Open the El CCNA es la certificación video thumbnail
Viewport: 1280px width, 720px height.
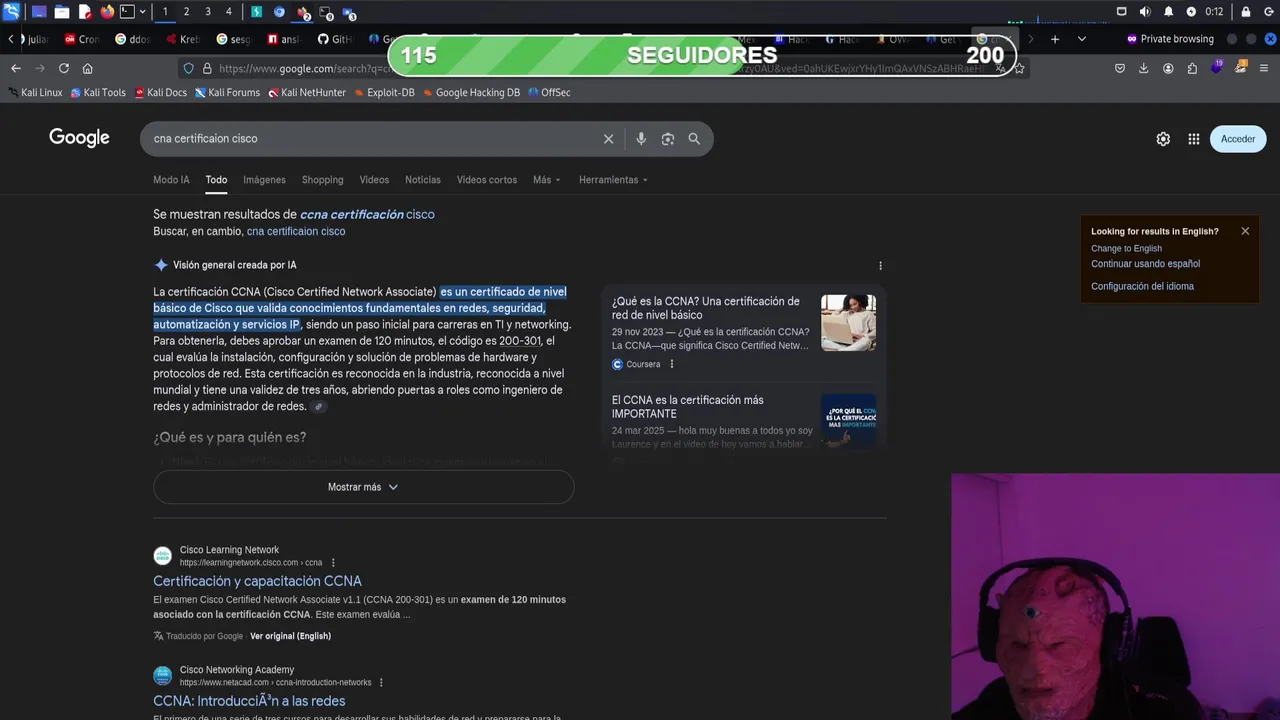pos(848,421)
